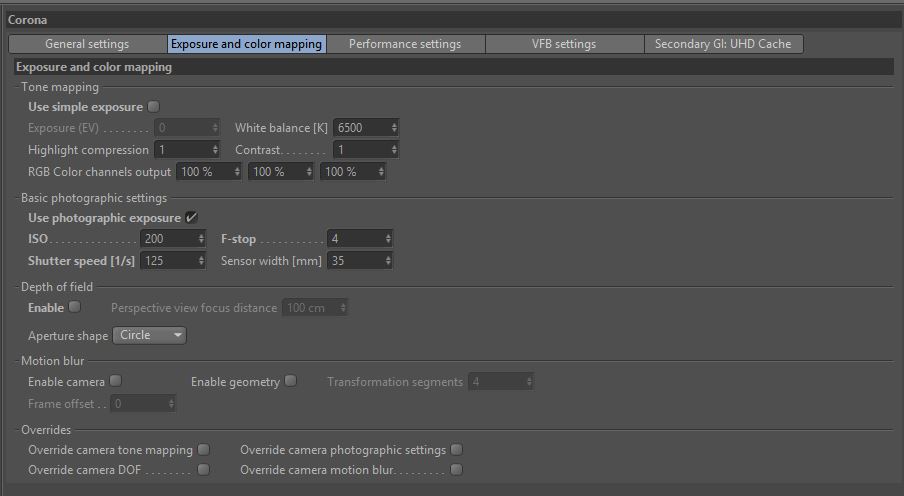
Task: Open the Aperture shape dropdown
Action: [x=149, y=336]
